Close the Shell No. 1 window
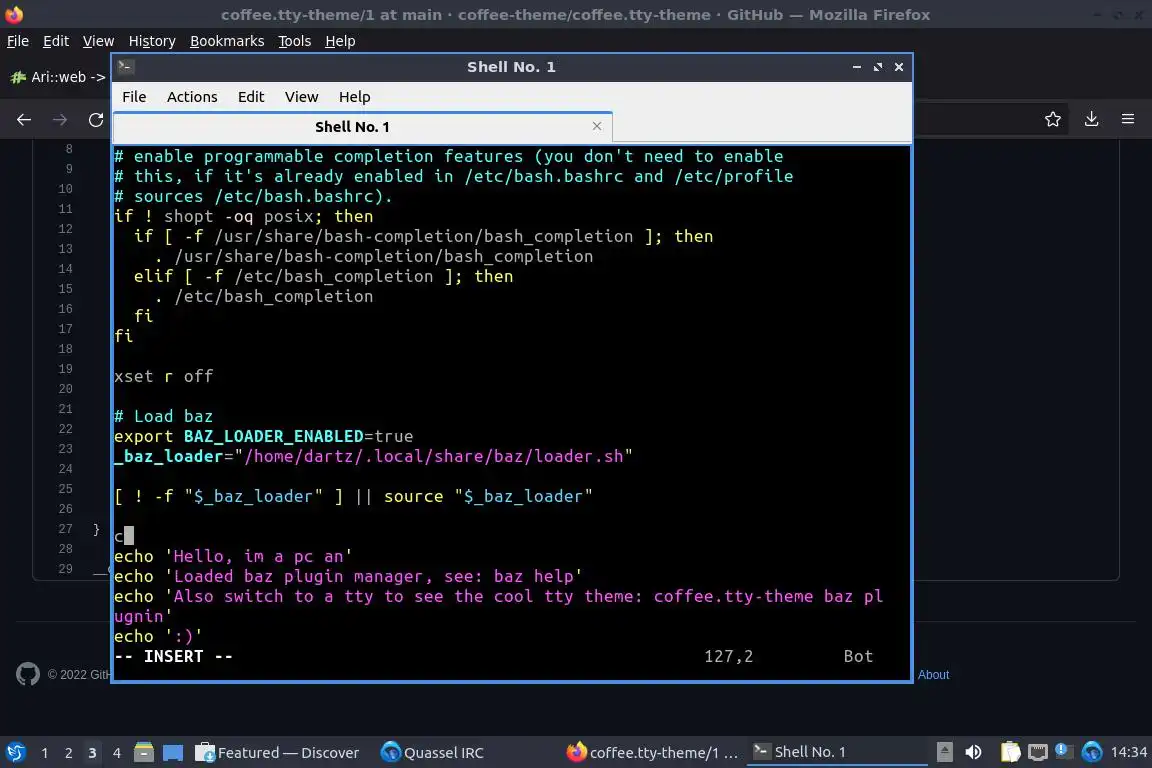The image size is (1152, 768). (x=899, y=67)
